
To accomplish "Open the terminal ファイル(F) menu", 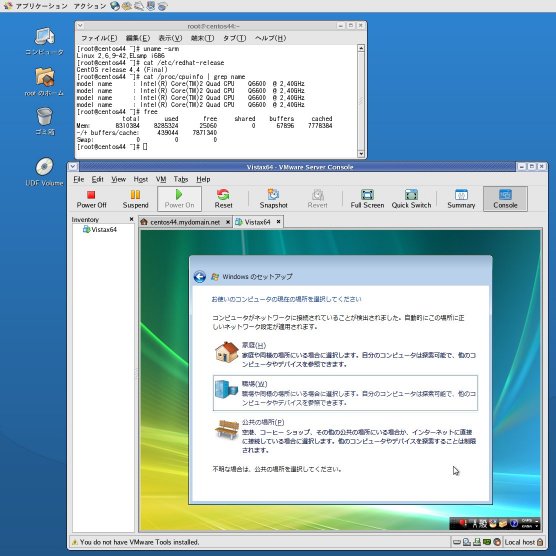I will coord(99,38).
